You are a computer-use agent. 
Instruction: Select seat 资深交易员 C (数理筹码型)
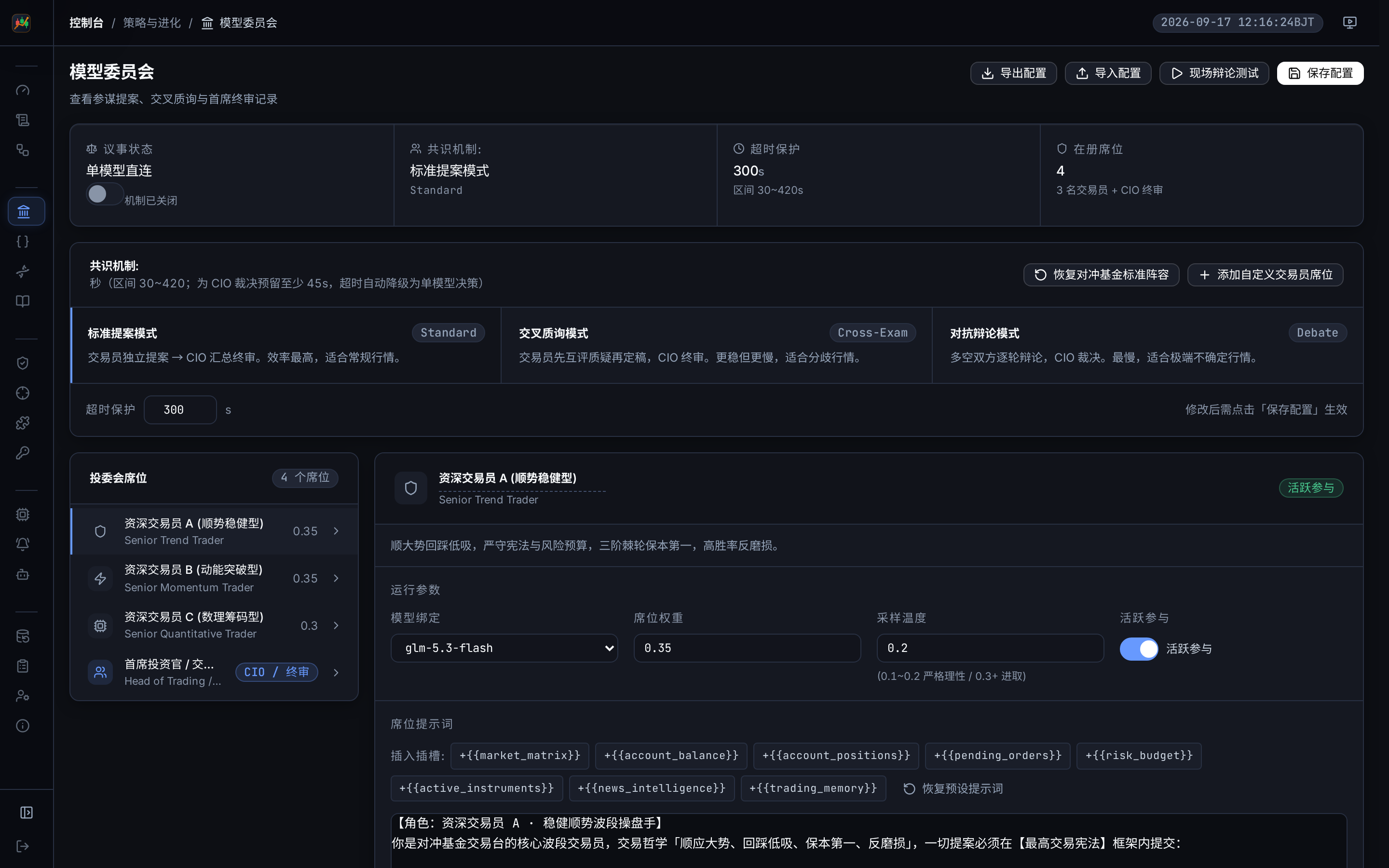pyautogui.click(x=214, y=625)
